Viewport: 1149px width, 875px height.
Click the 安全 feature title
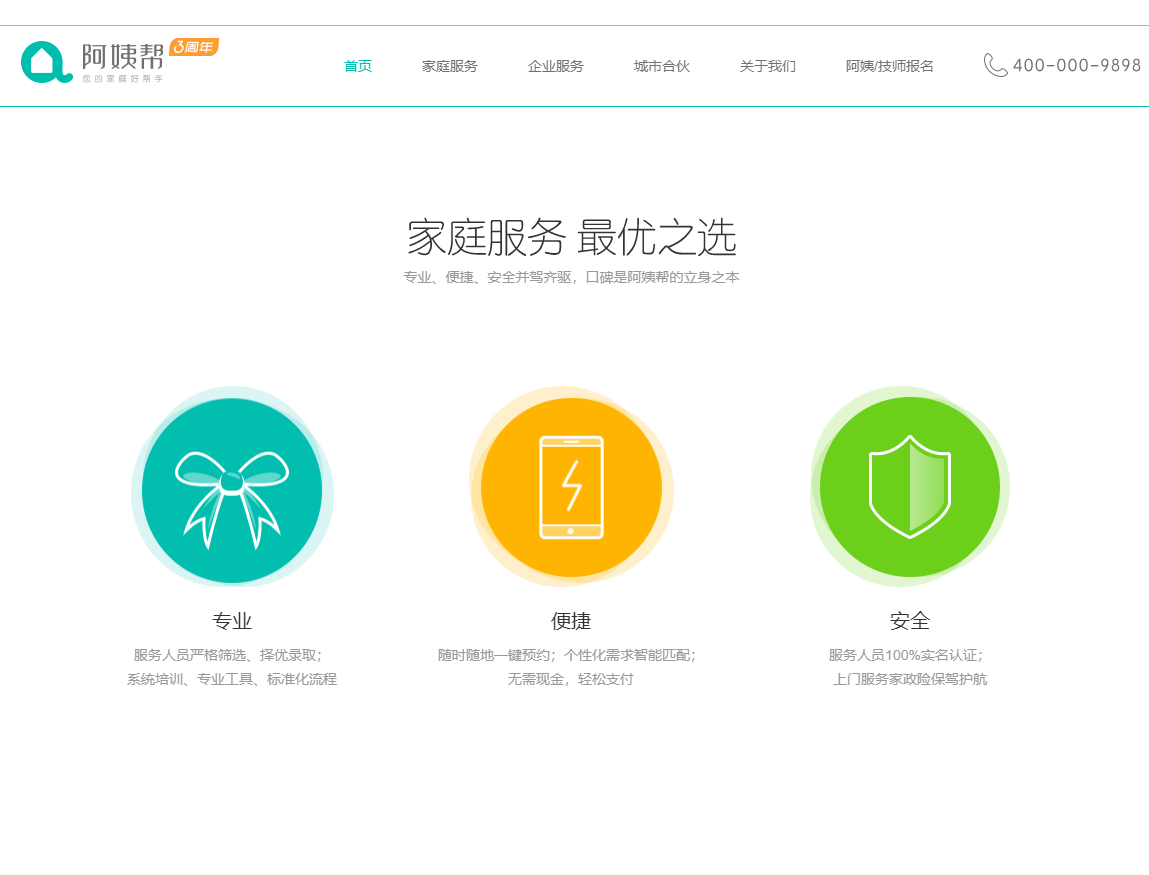click(x=909, y=621)
